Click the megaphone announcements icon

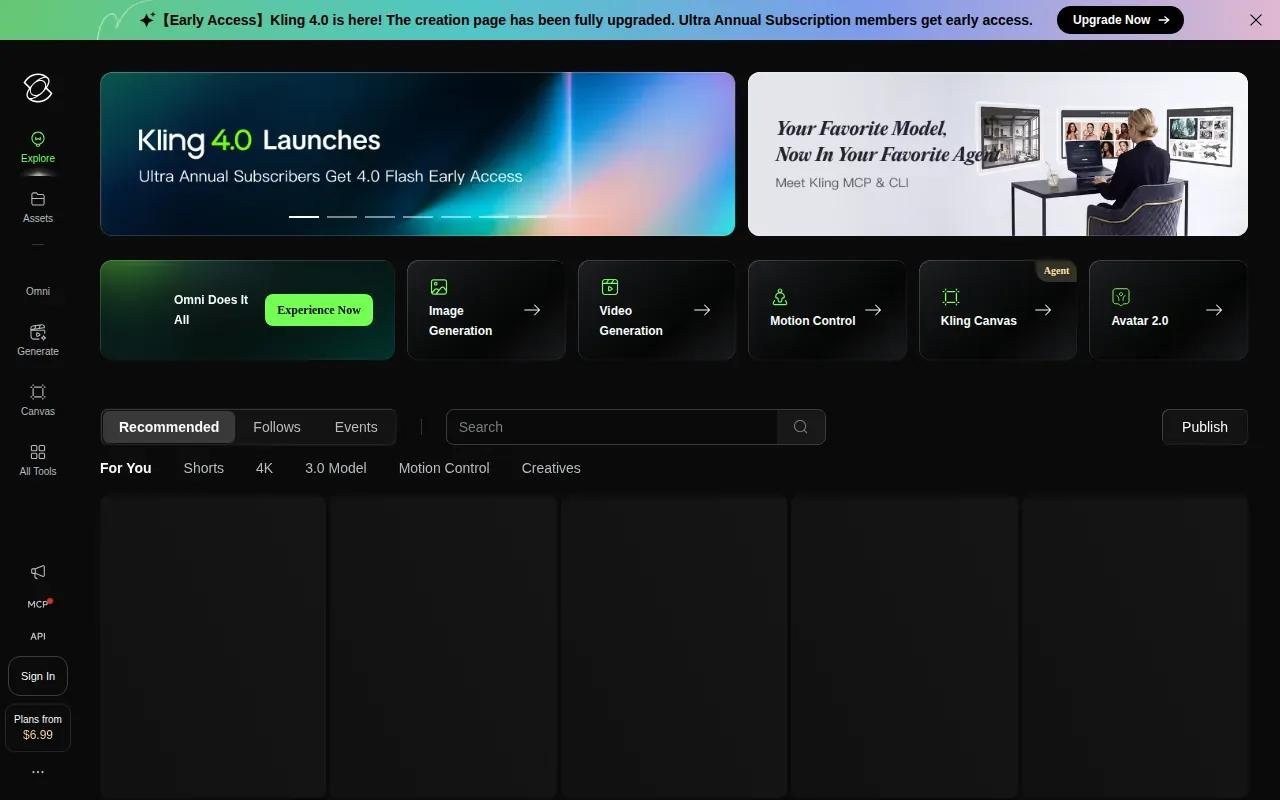tap(38, 572)
